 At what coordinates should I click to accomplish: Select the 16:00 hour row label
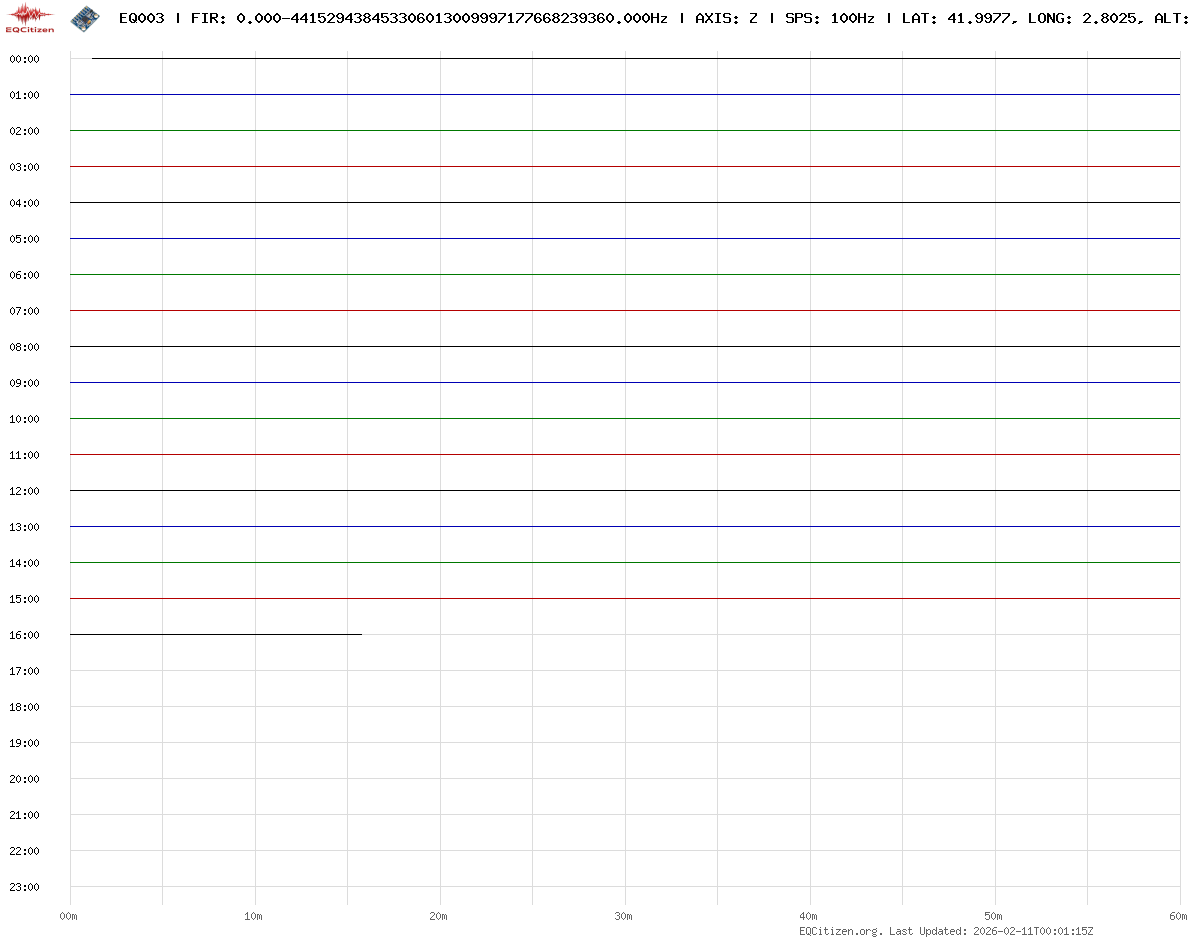tap(24, 635)
